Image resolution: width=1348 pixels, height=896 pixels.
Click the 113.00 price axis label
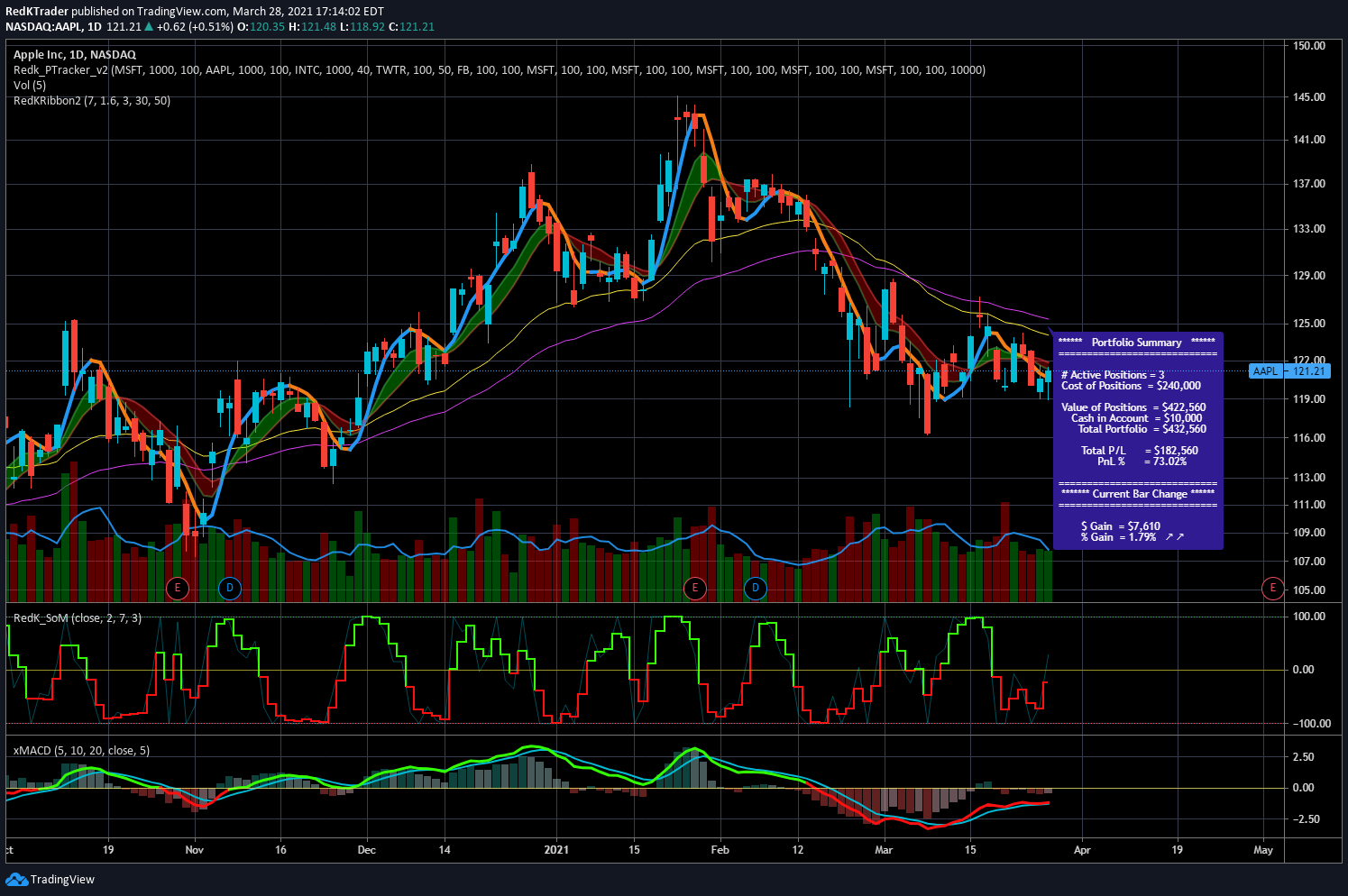point(1309,478)
